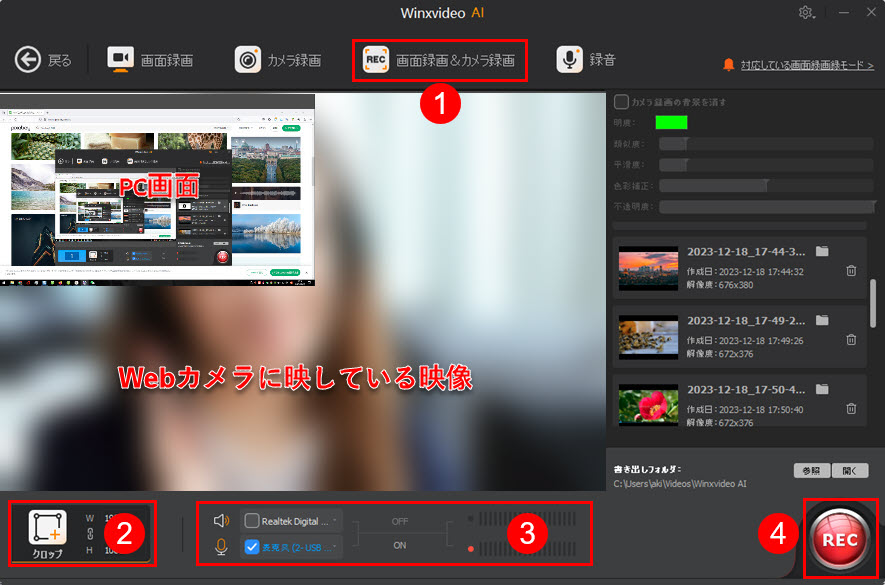885x585 pixels.
Task: Start recording with the red REC button
Action: click(x=840, y=540)
